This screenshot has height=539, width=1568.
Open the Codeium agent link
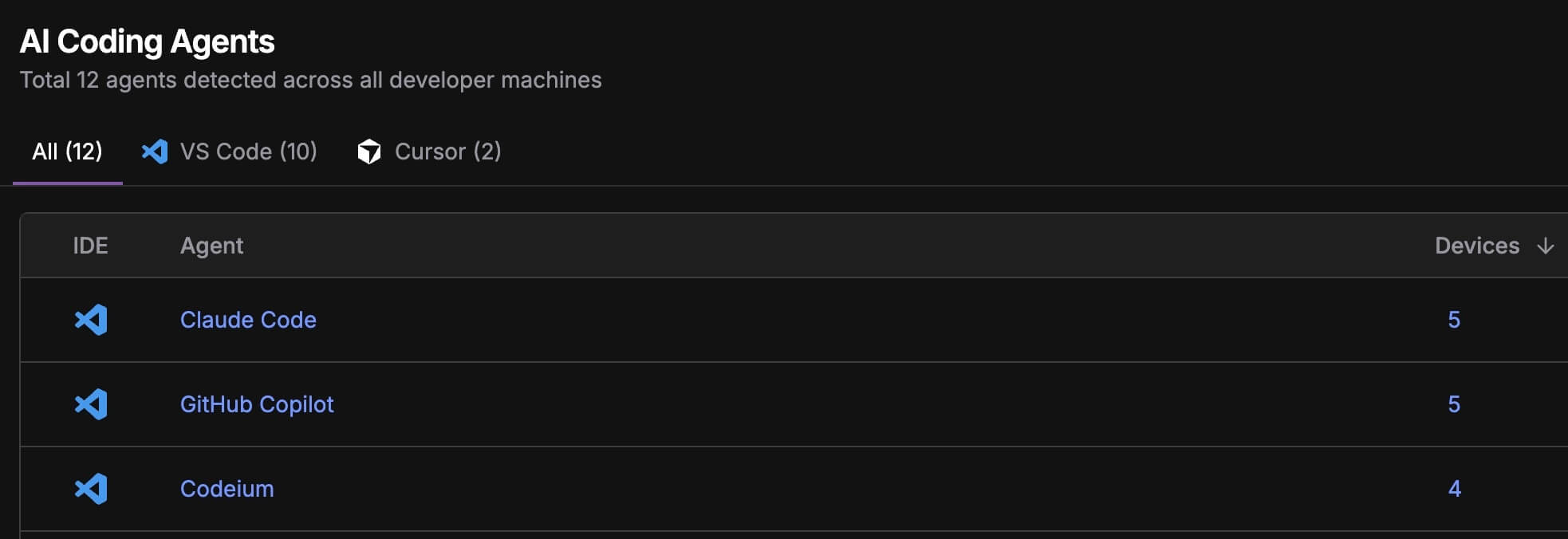click(227, 489)
